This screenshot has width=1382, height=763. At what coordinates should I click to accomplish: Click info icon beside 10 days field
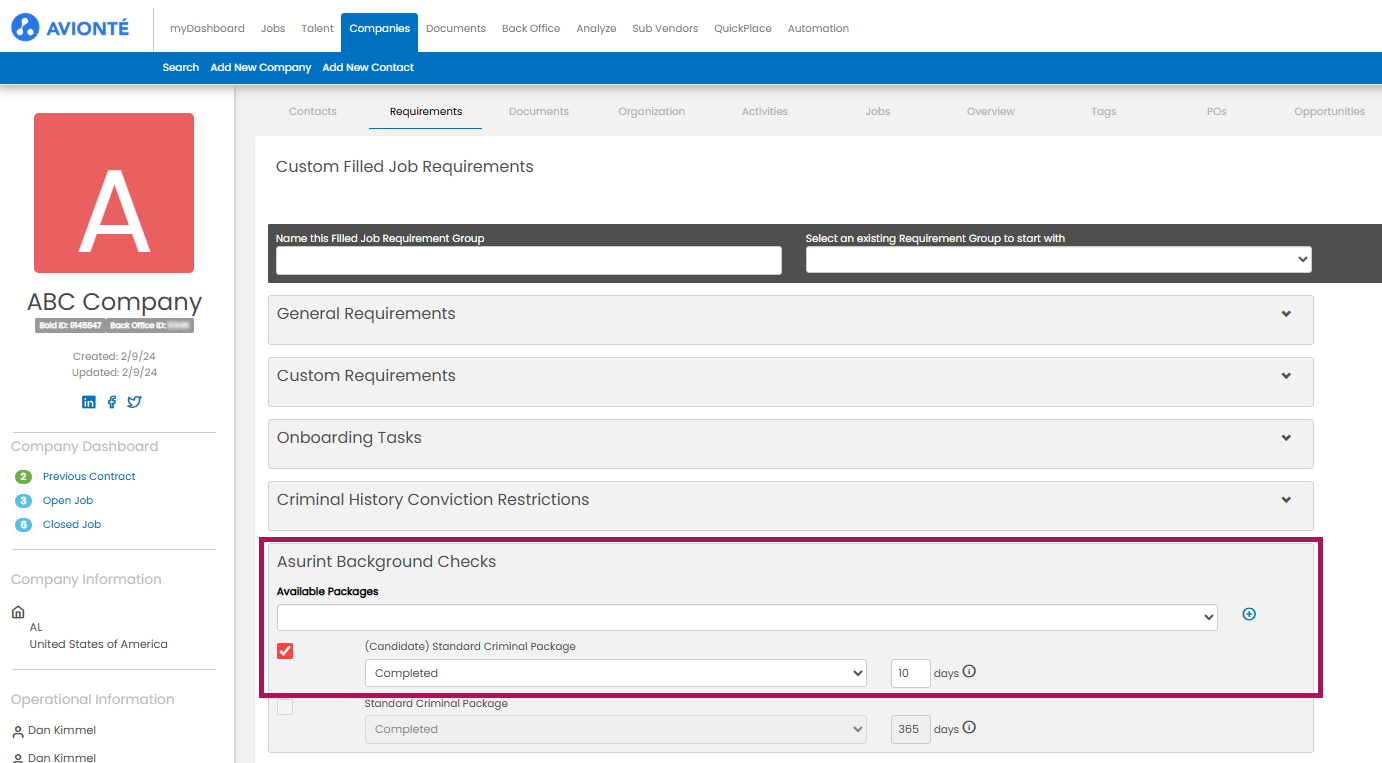(969, 671)
